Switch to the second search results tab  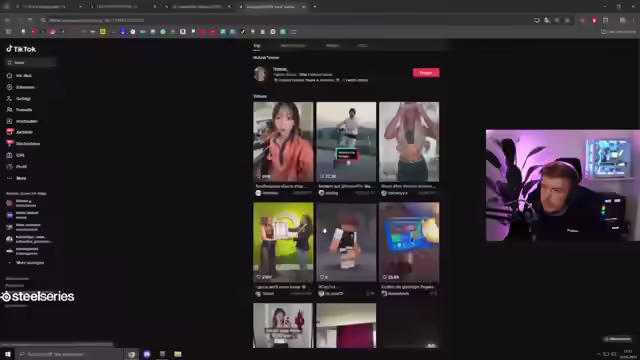coord(293,46)
